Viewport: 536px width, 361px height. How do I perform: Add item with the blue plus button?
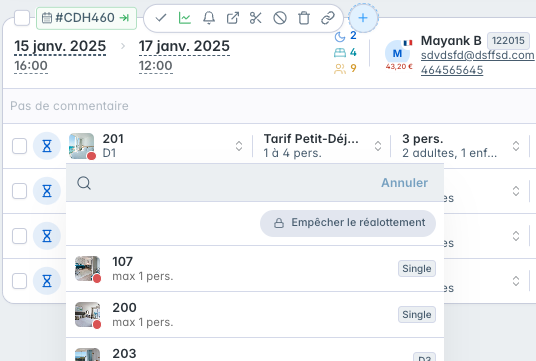(x=363, y=18)
